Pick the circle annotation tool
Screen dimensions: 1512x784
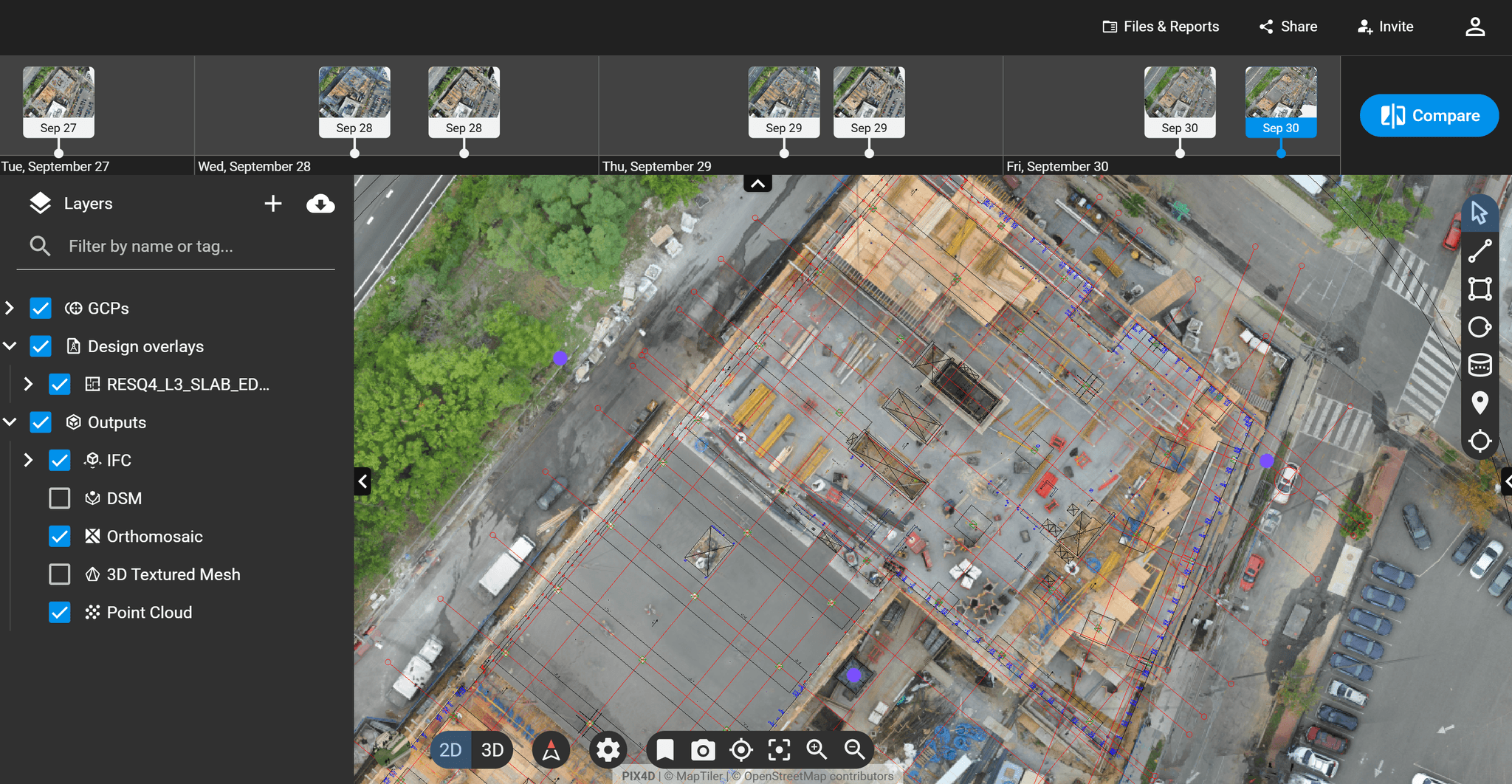[x=1480, y=327]
